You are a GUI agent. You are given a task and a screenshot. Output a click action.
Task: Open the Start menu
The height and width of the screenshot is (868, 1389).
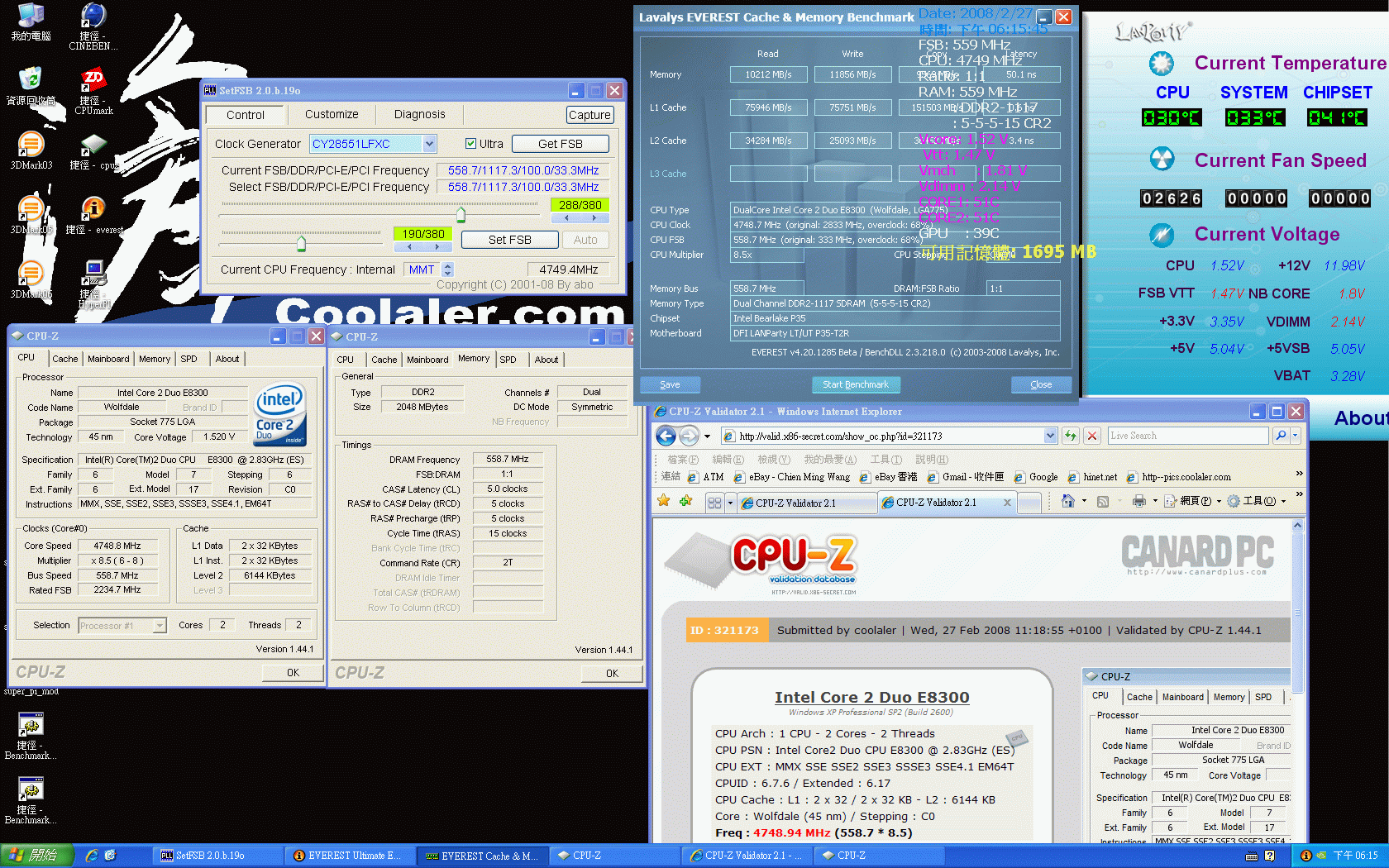coord(37,856)
